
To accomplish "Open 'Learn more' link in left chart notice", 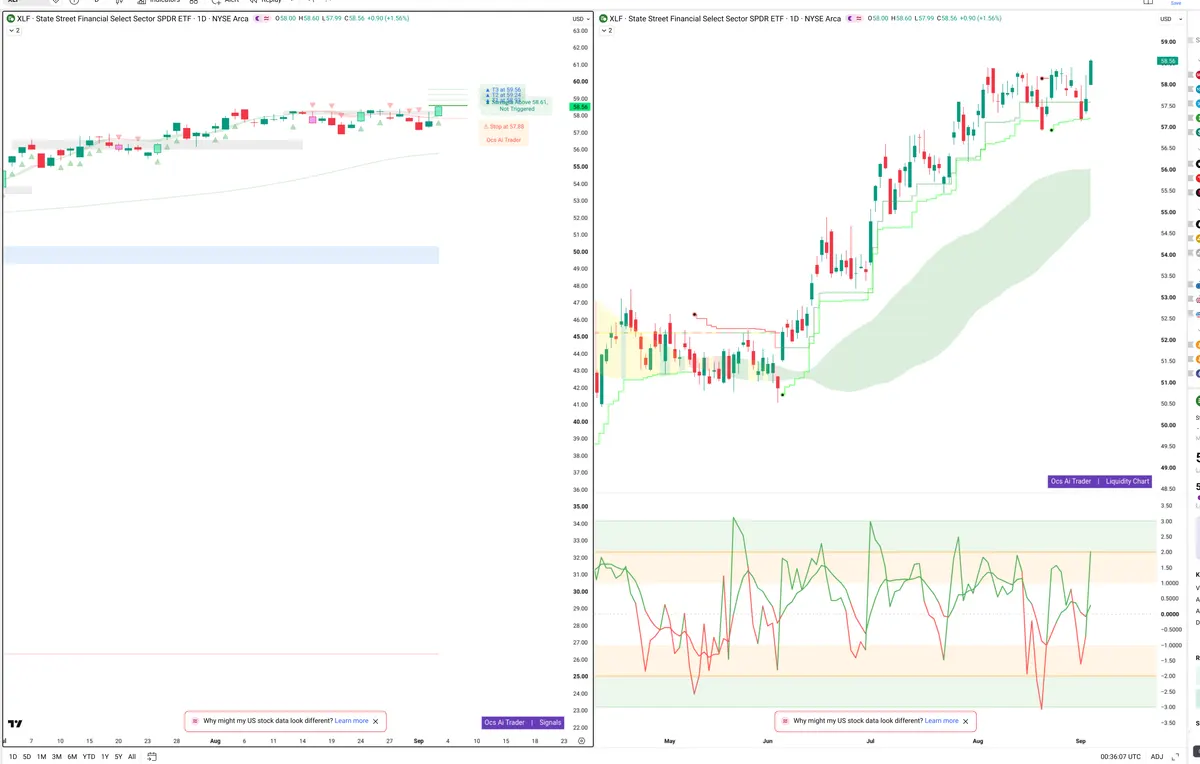I will pyautogui.click(x=351, y=721).
